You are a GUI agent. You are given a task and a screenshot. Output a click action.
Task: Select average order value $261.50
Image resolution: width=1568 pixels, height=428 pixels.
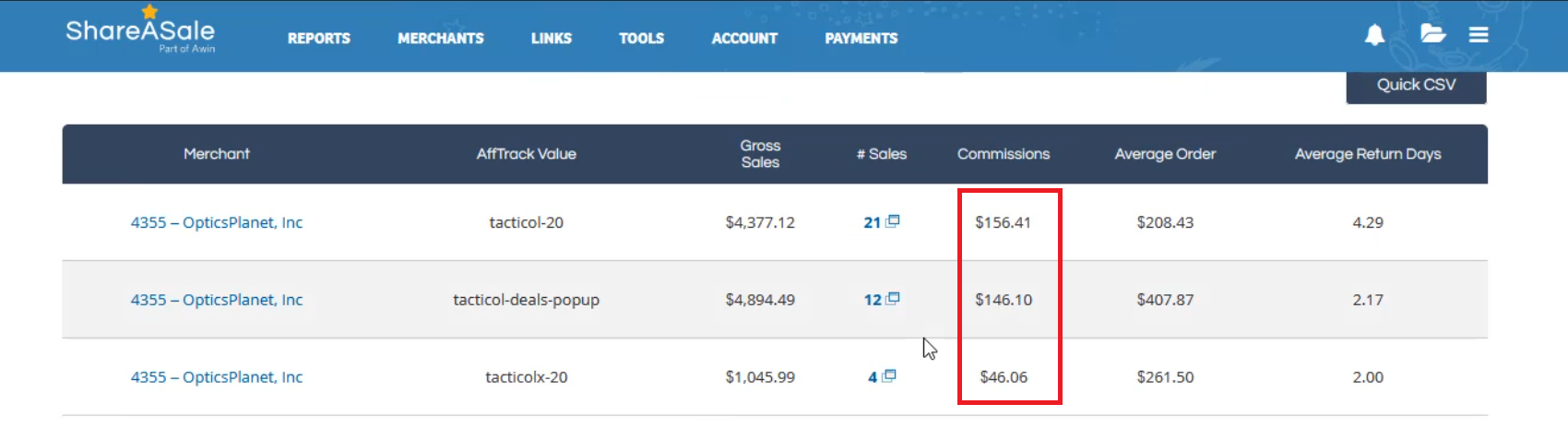pyautogui.click(x=1165, y=377)
